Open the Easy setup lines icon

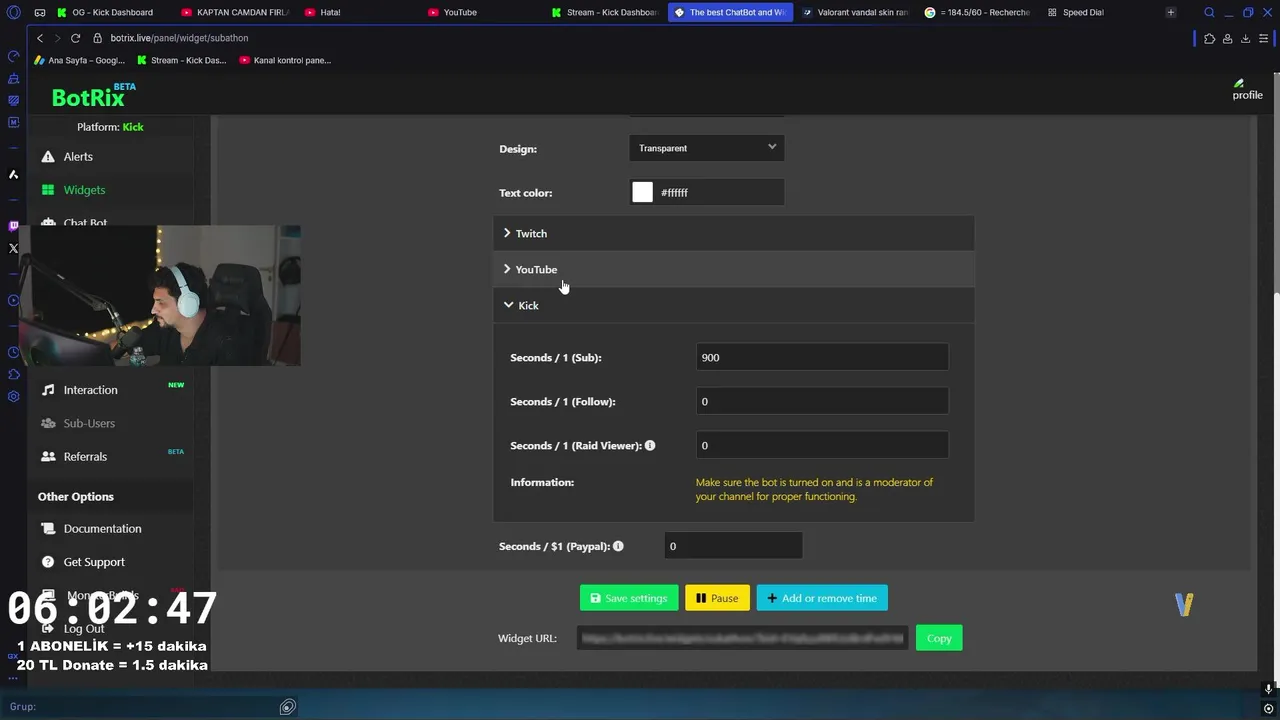pos(1264,39)
